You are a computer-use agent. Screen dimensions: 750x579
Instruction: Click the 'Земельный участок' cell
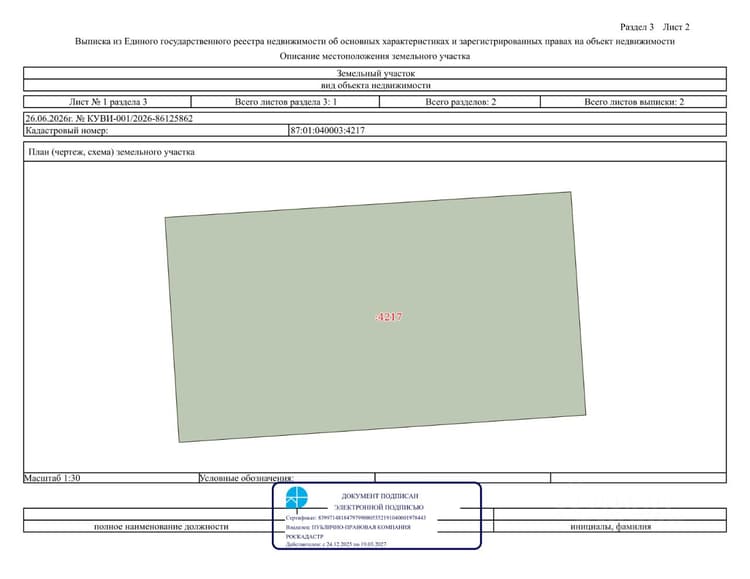[x=375, y=73]
